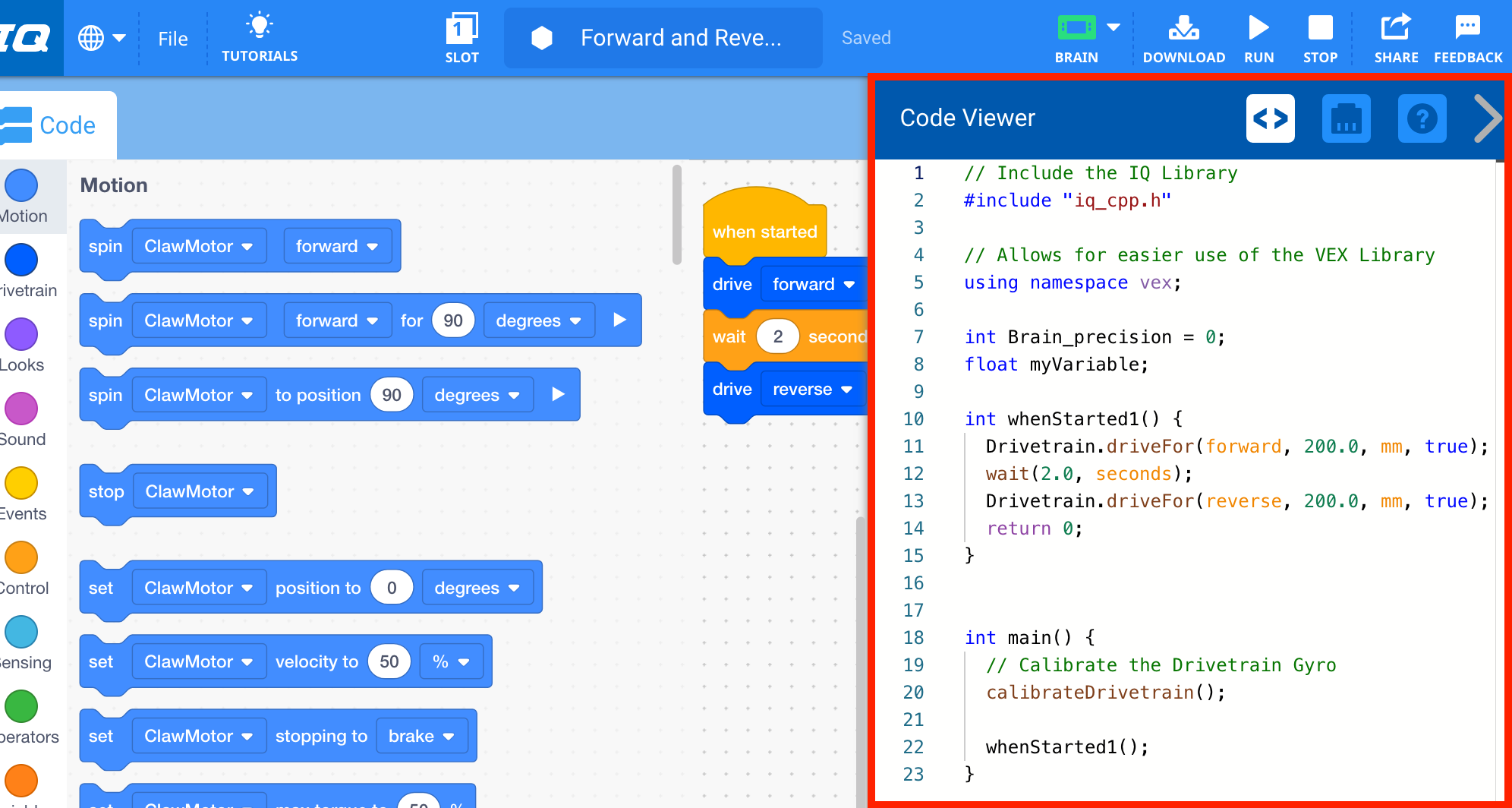This screenshot has width=1512, height=808.
Task: Open Code Viewer help with question mark icon
Action: coord(1422,118)
